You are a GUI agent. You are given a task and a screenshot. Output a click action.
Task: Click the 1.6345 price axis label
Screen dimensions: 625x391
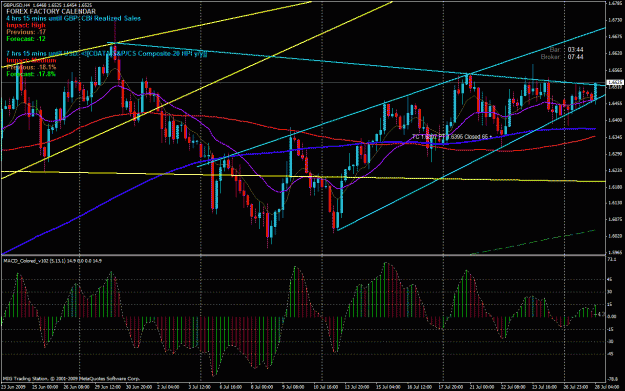tap(616, 137)
